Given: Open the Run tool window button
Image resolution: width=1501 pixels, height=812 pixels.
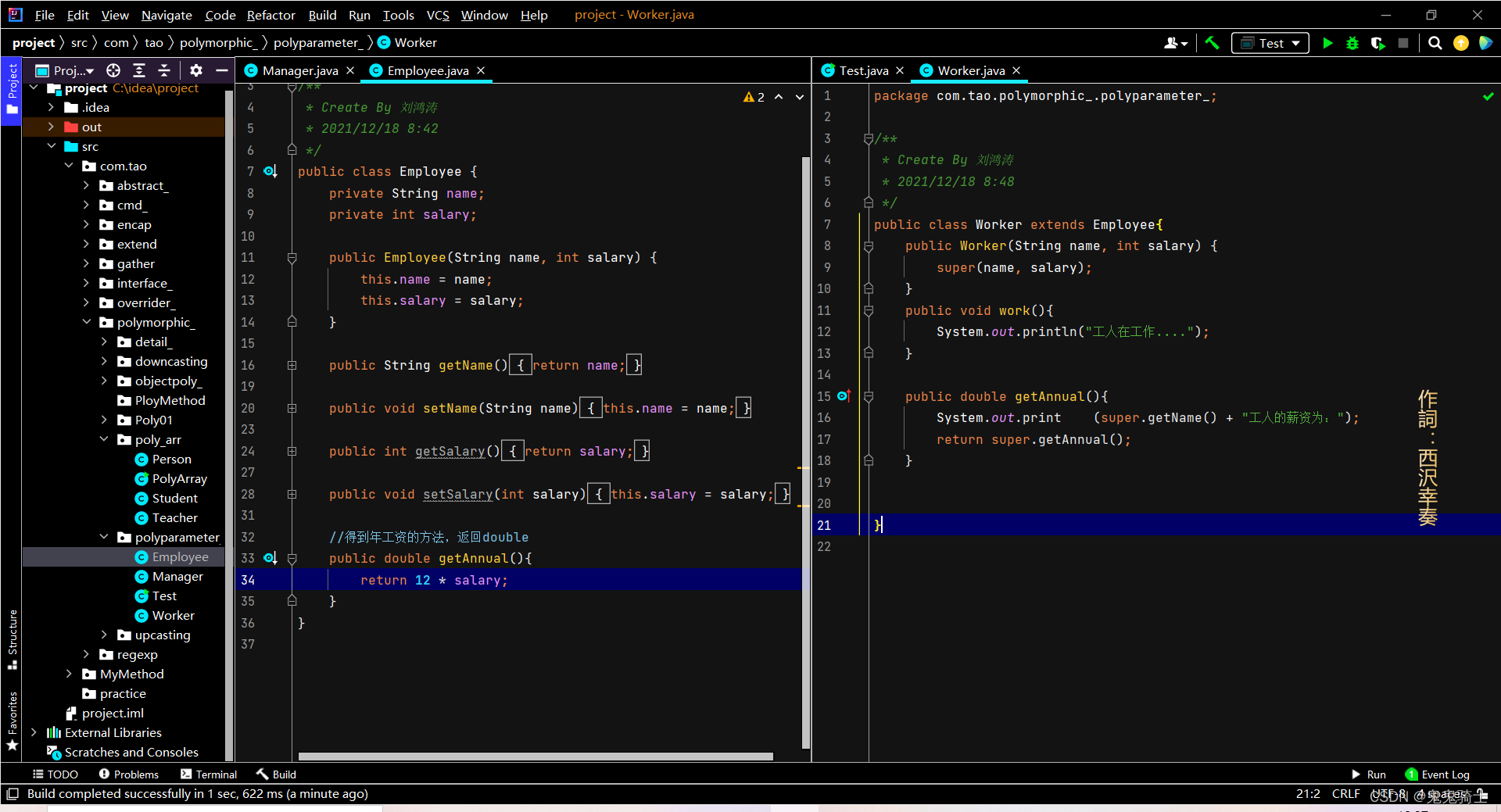Looking at the screenshot, I should coord(1369,774).
